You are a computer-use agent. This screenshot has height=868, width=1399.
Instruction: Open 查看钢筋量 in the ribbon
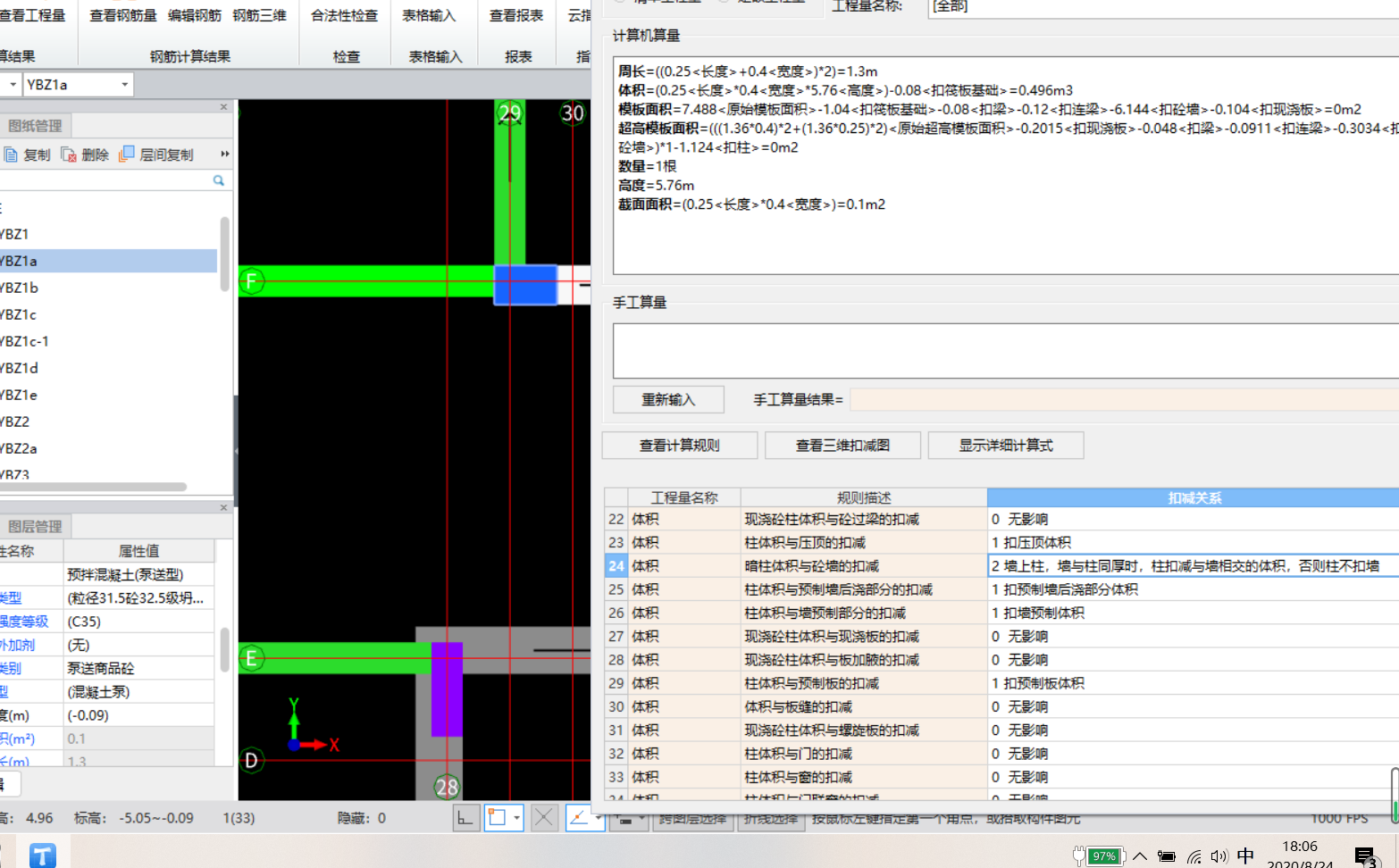[x=123, y=15]
